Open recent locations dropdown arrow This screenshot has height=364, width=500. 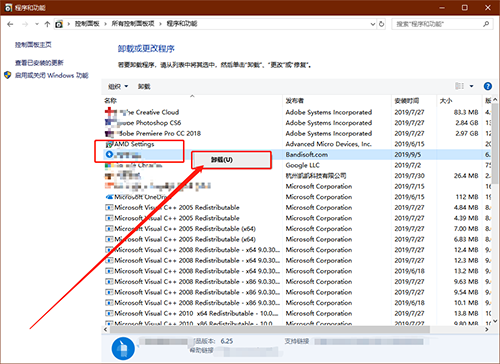(x=37, y=24)
